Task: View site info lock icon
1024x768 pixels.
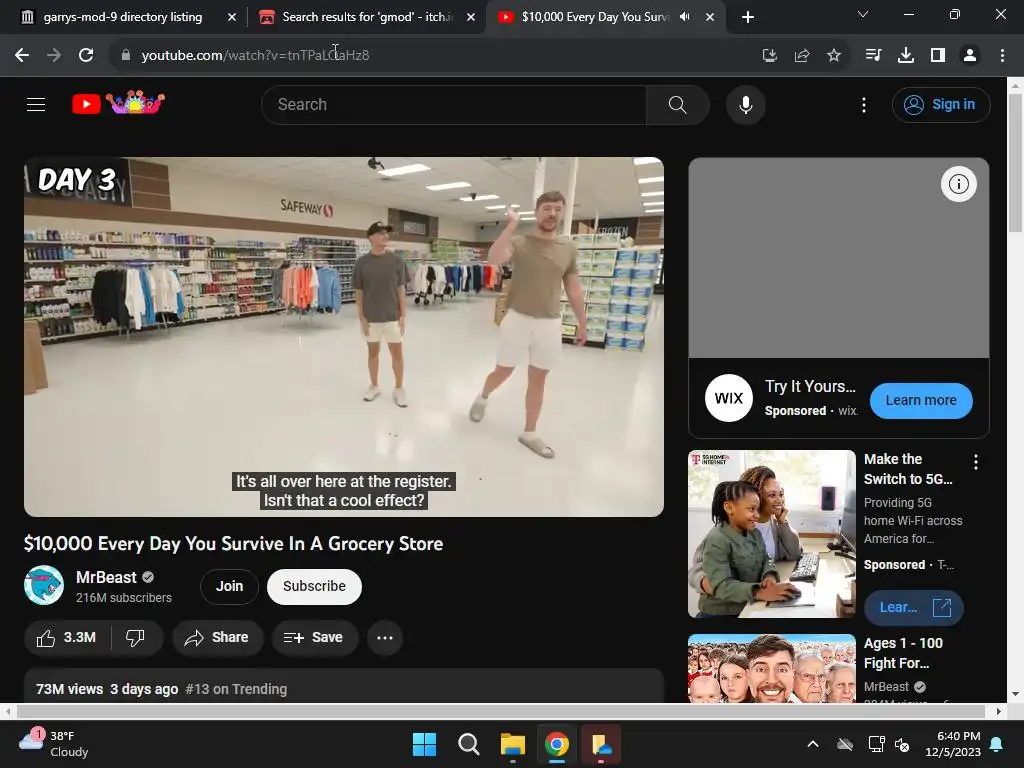Action: (125, 55)
